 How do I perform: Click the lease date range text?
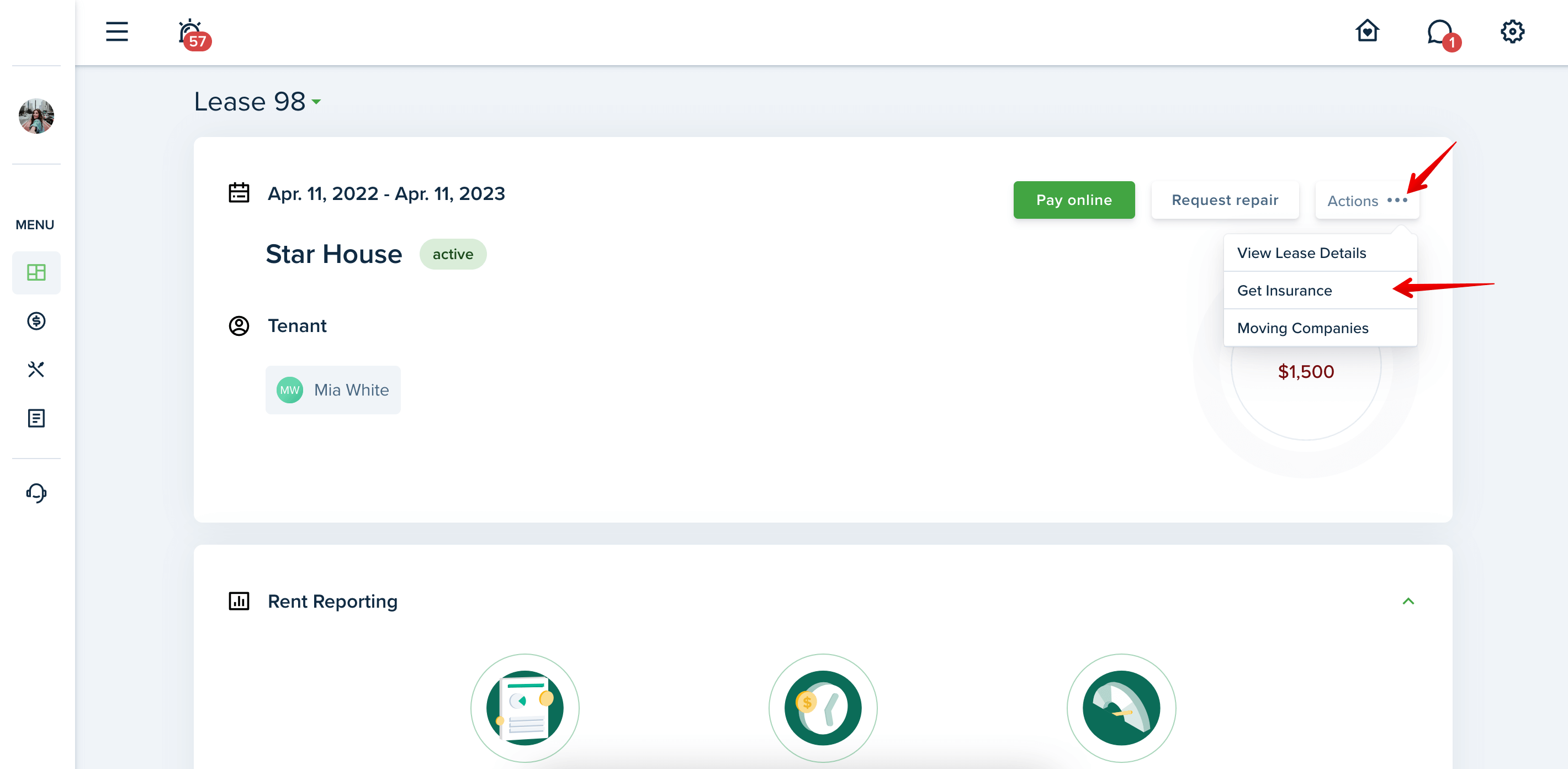pyautogui.click(x=386, y=193)
